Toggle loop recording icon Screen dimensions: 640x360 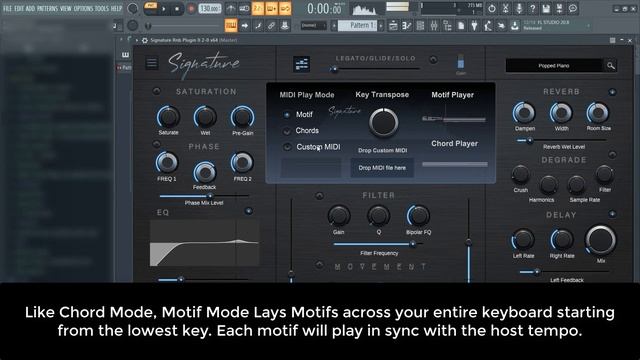point(285,8)
